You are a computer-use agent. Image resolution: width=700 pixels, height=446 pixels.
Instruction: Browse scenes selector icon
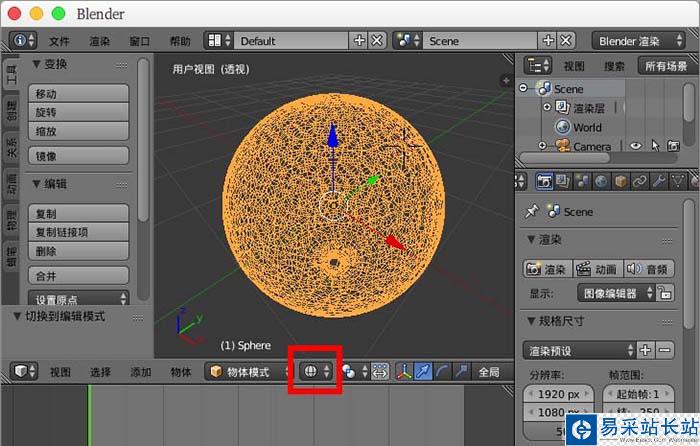coord(408,41)
